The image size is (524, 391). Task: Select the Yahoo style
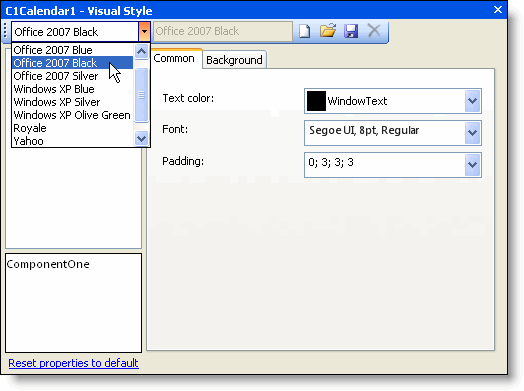[x=73, y=141]
